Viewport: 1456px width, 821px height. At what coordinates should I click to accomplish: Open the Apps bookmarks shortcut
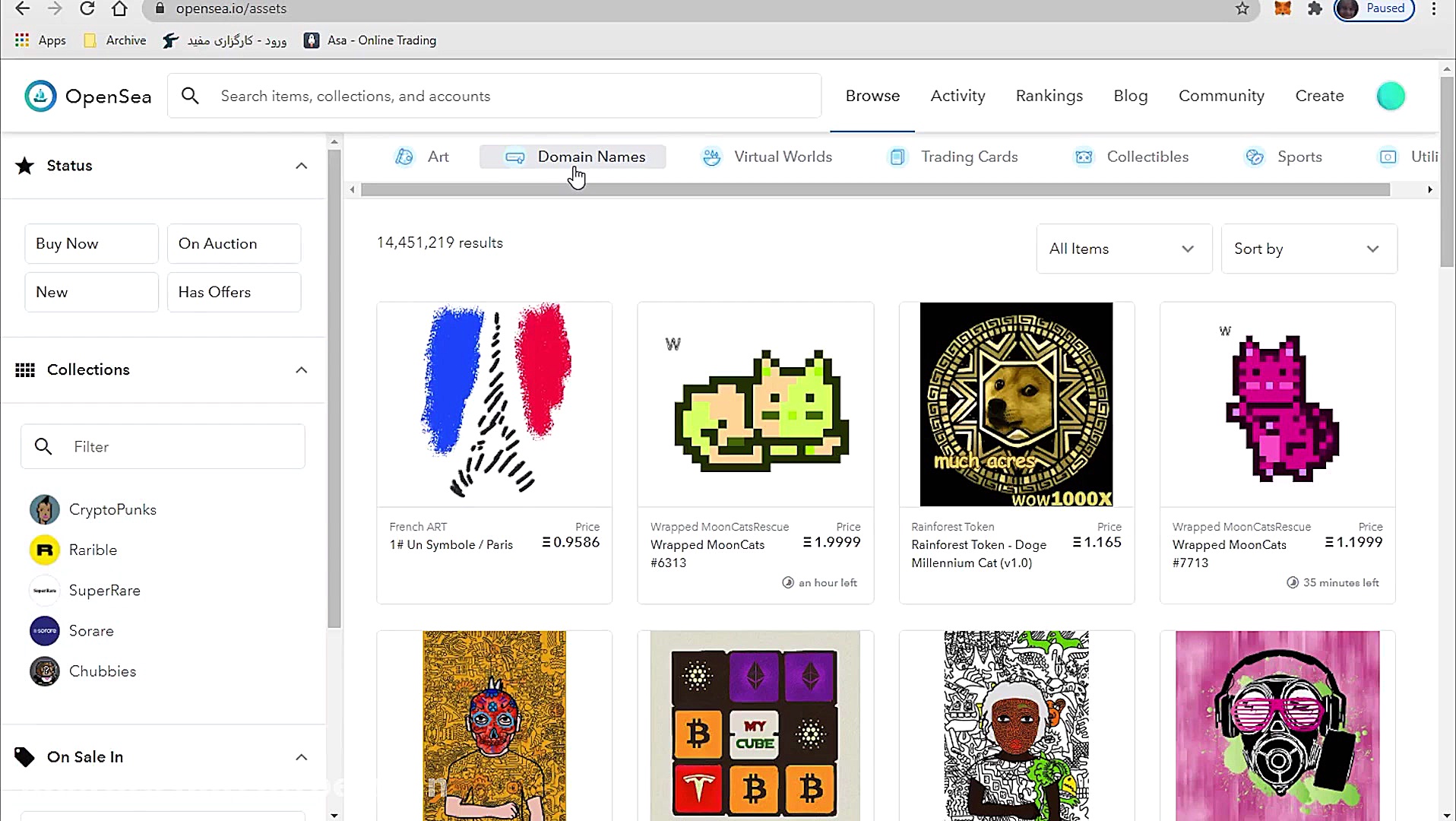pyautogui.click(x=40, y=40)
